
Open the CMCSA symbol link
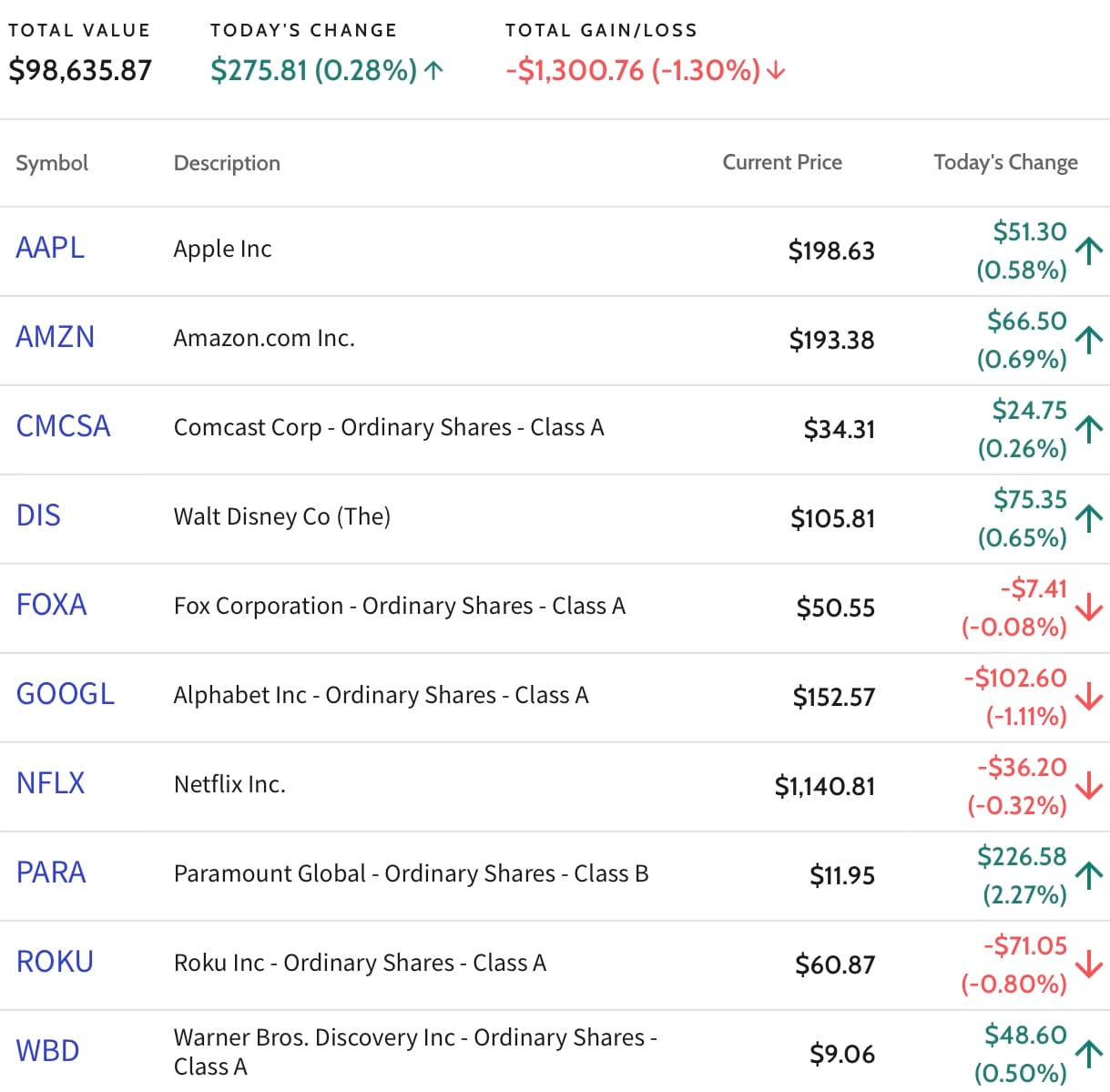tap(64, 426)
